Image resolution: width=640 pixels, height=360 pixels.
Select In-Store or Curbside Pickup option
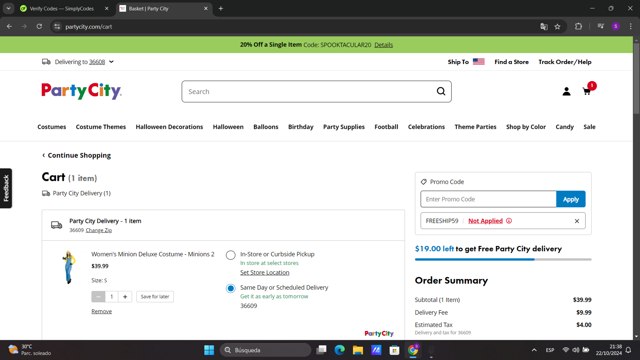231,255
